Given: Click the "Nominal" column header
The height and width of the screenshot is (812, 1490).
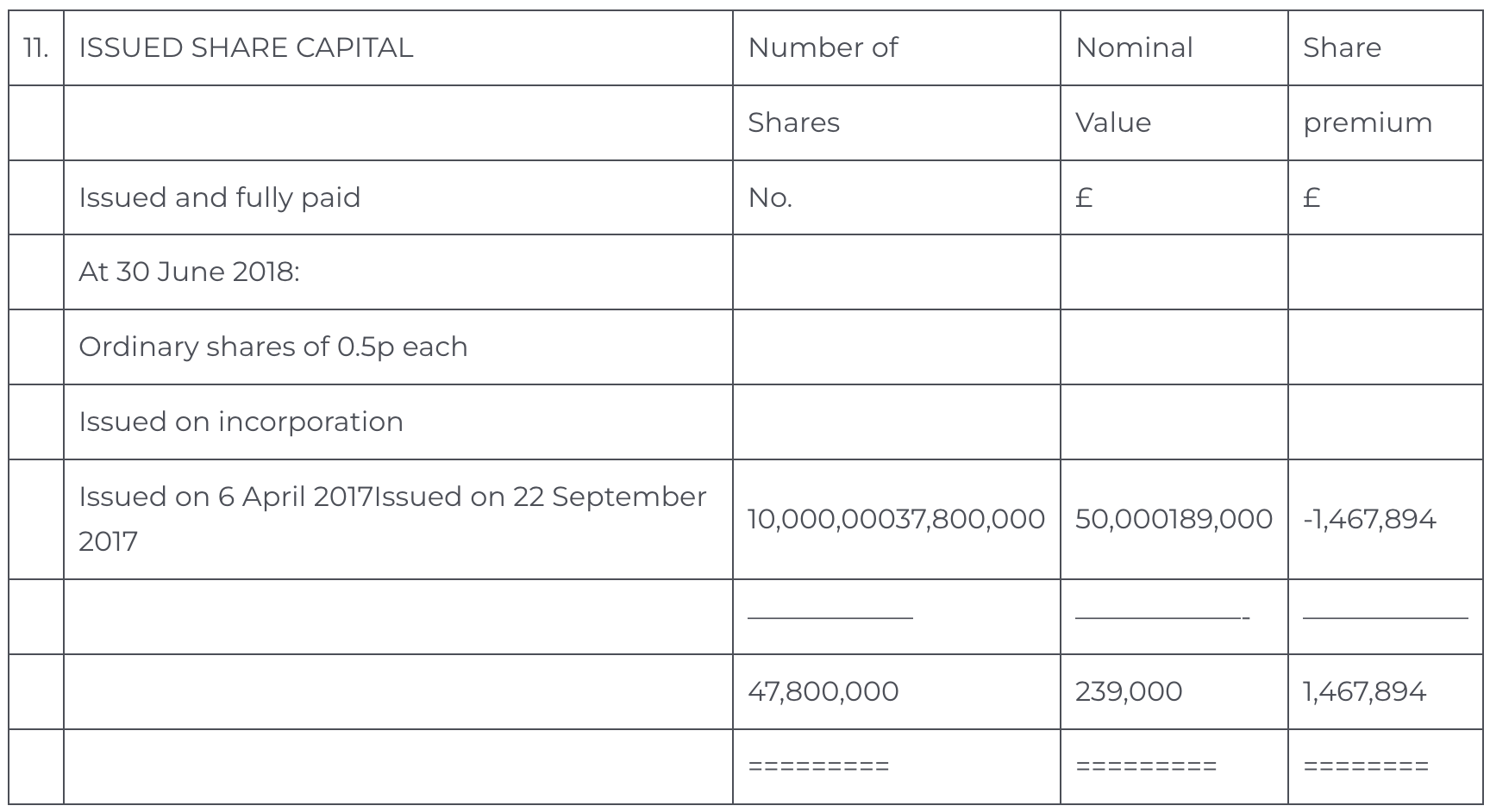Looking at the screenshot, I should pyautogui.click(x=1134, y=48).
